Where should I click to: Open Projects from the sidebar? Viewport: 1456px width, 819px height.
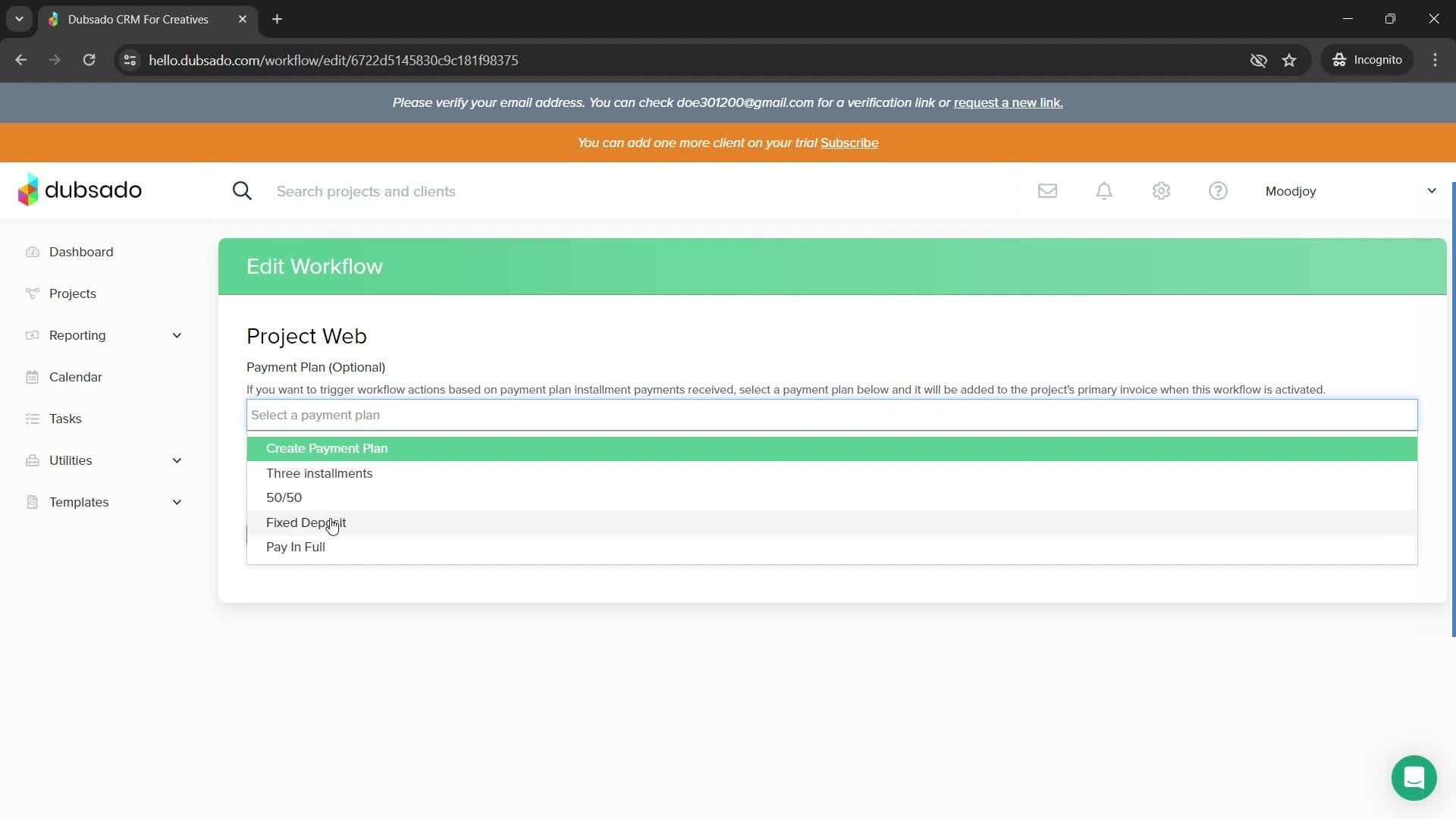point(73,293)
